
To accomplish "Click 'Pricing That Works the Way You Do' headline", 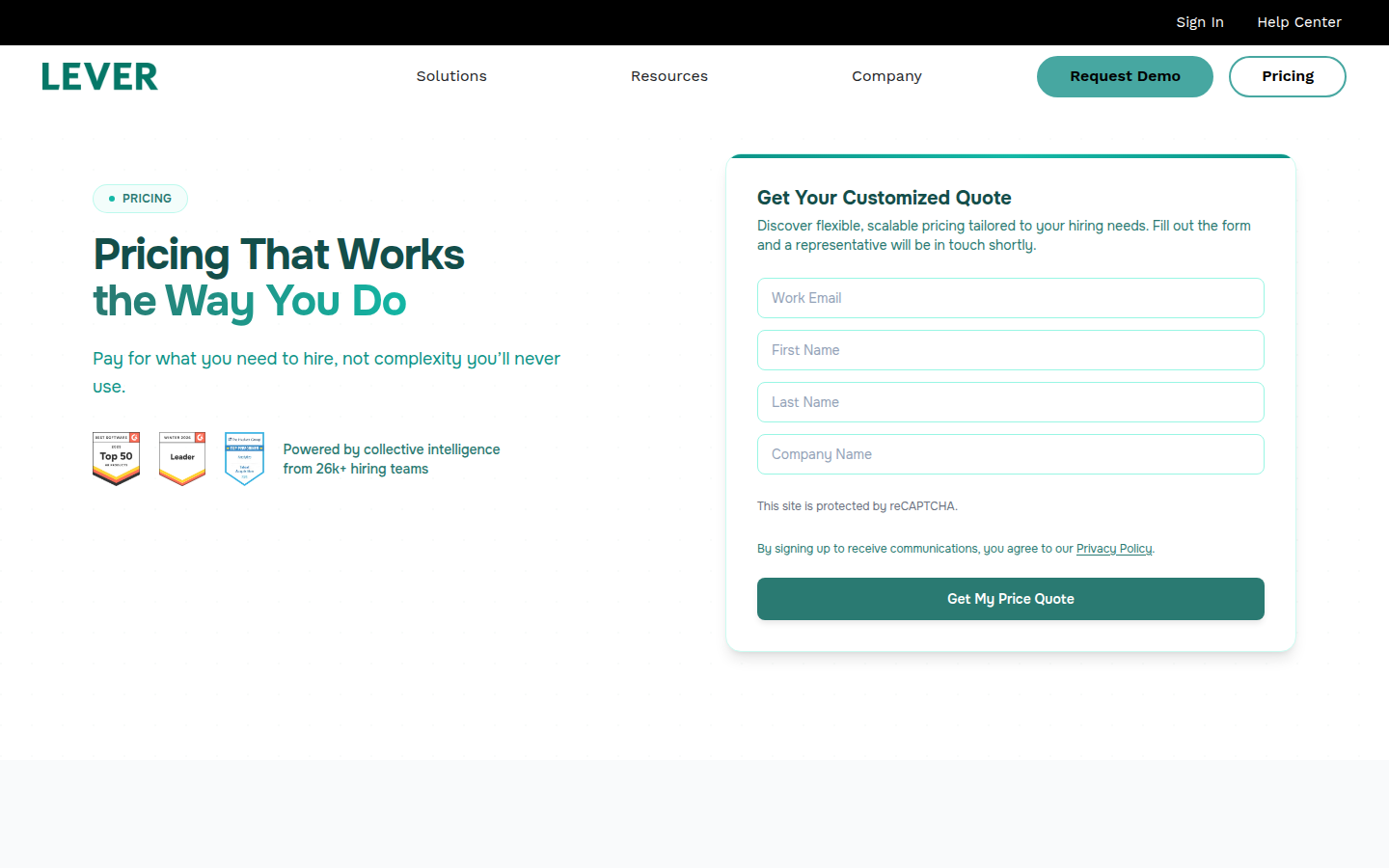I will pos(279,278).
